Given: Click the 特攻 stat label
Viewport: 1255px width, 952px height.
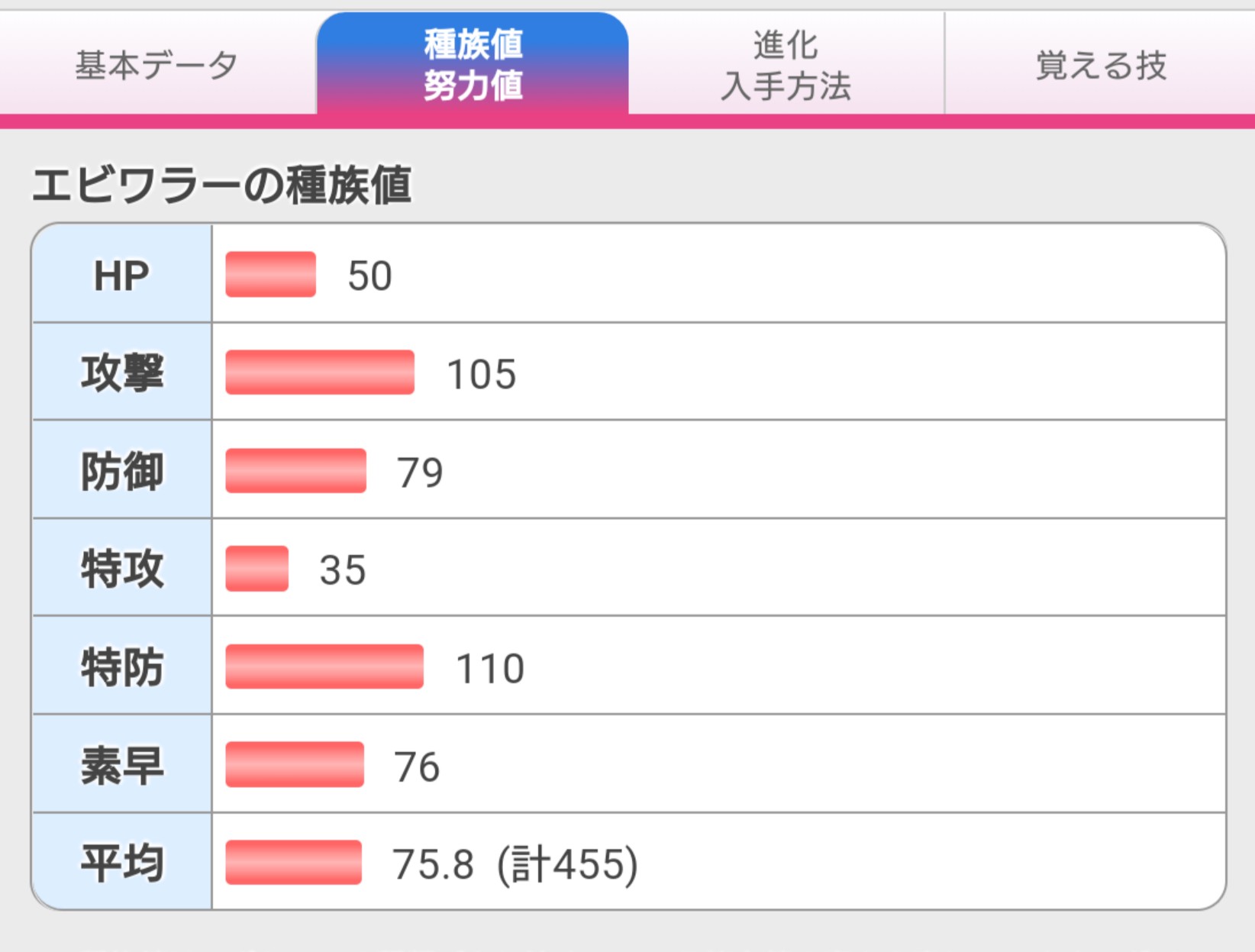Looking at the screenshot, I should click(x=121, y=569).
